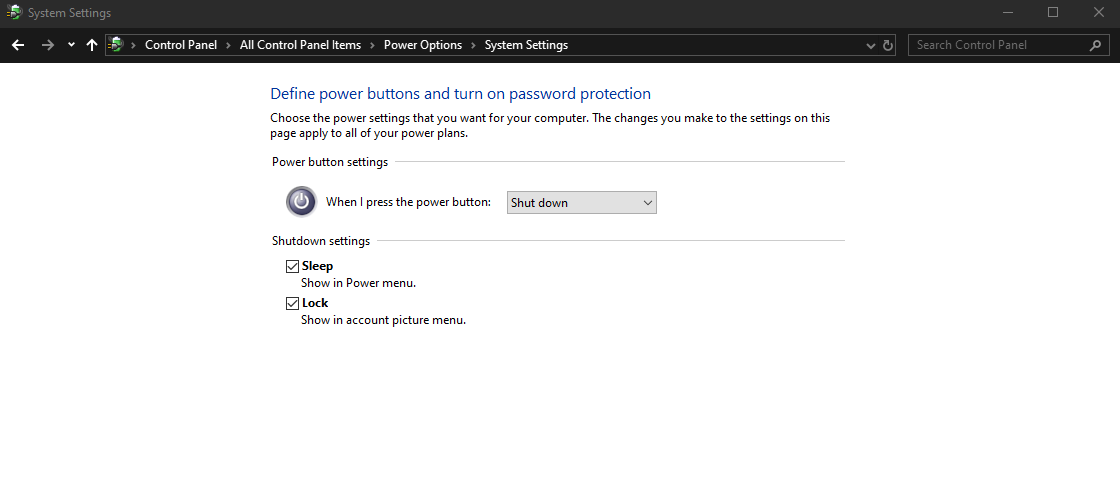Open the recent locations dropdown arrow

point(71,45)
